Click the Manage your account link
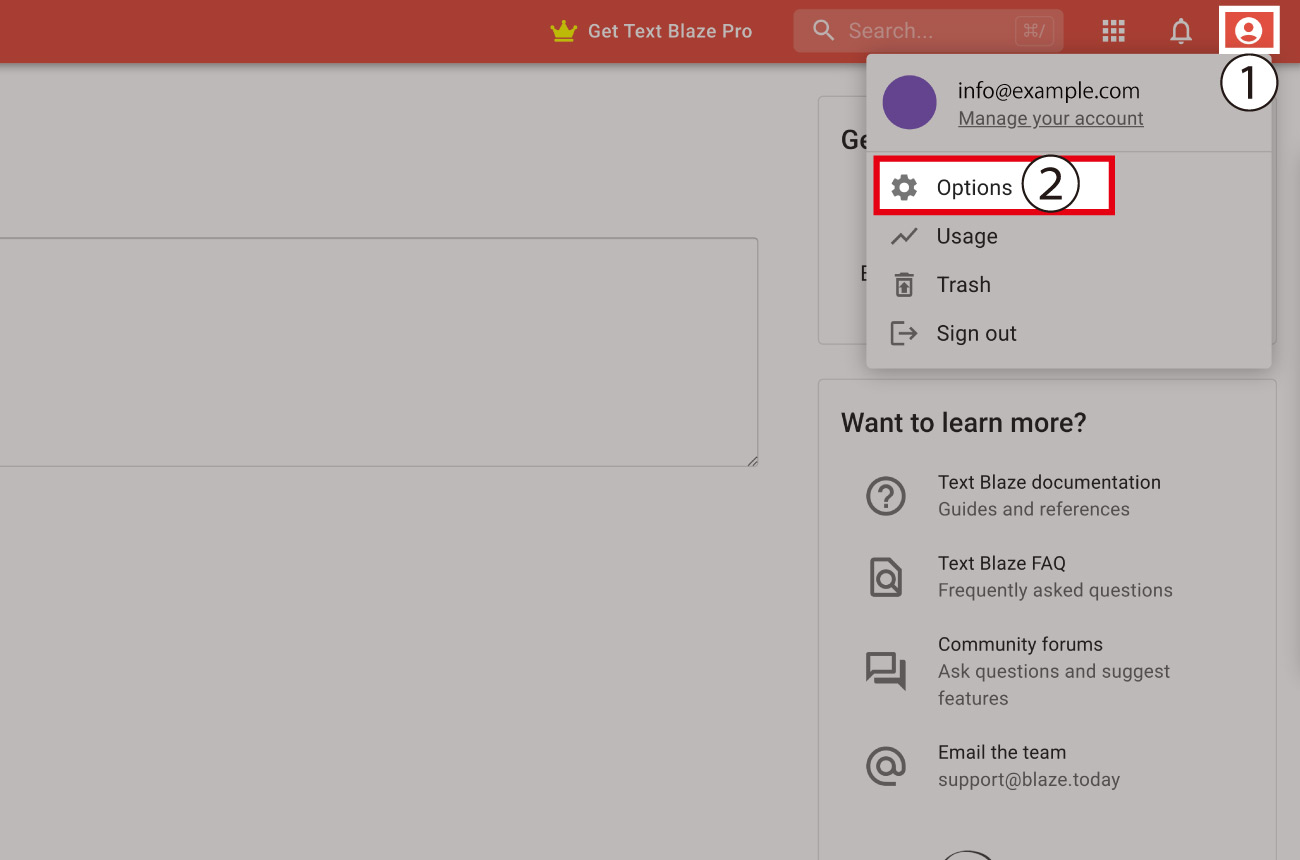This screenshot has height=860, width=1300. (1051, 118)
